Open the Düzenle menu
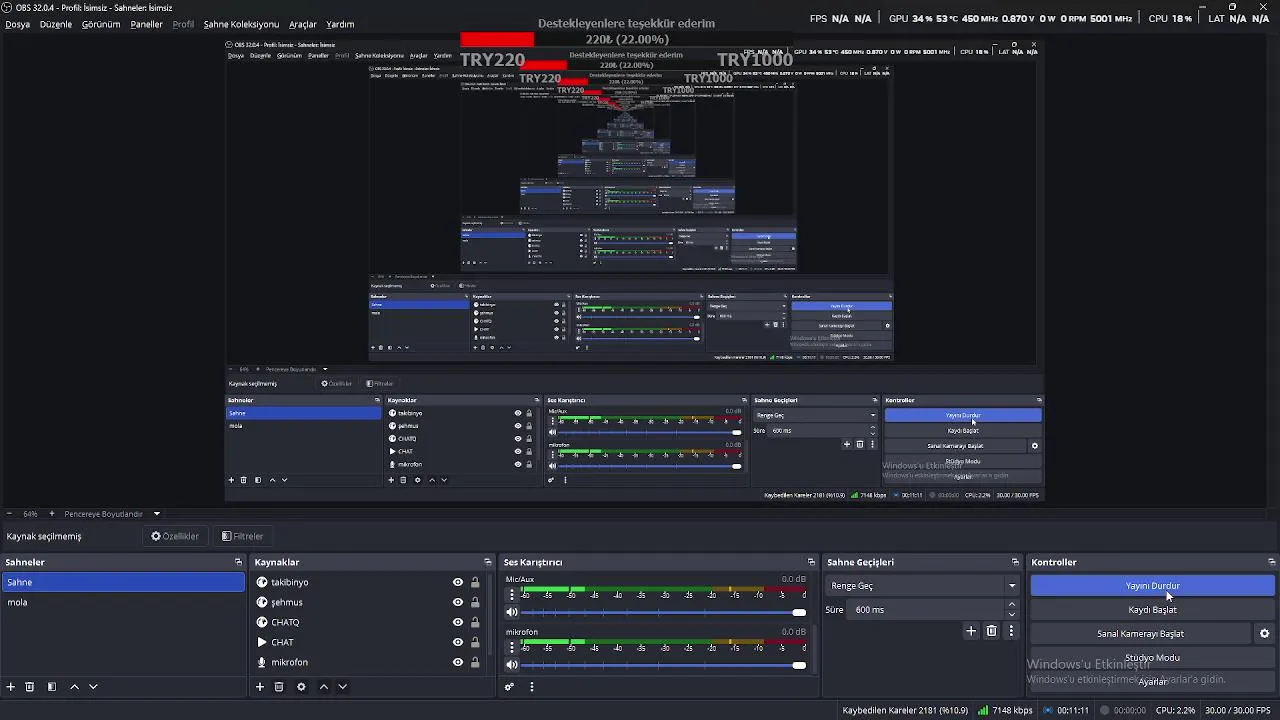 point(56,24)
